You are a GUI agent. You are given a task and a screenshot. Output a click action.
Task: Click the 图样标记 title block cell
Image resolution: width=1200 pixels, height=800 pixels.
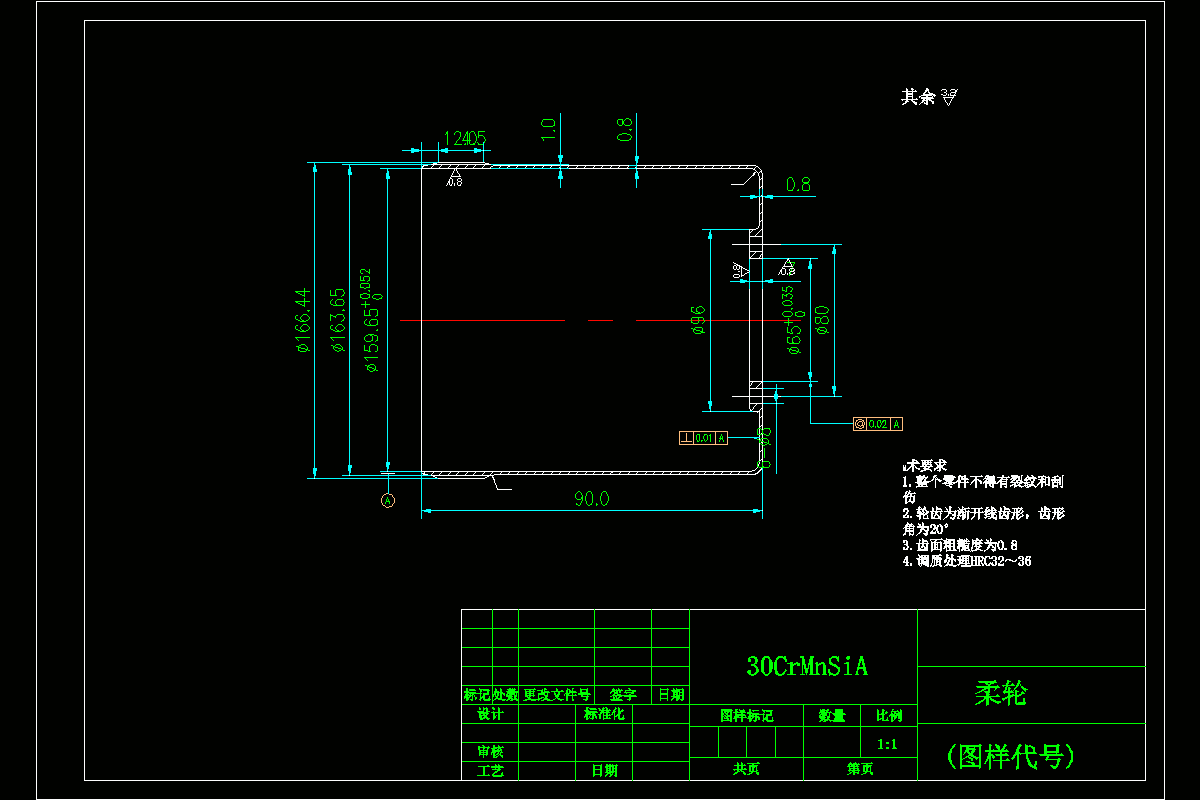pos(747,715)
